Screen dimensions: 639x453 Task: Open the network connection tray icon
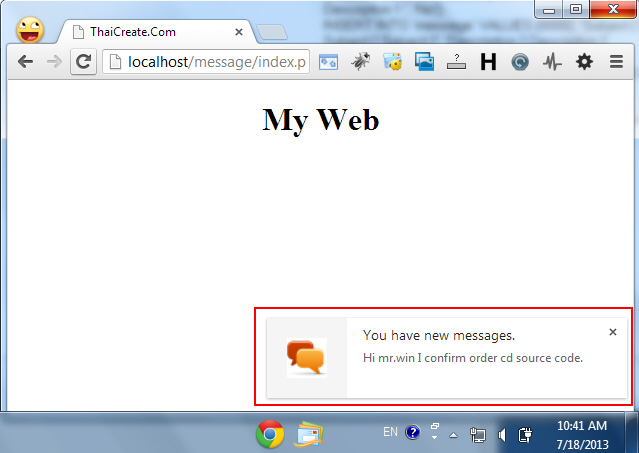tap(478, 435)
